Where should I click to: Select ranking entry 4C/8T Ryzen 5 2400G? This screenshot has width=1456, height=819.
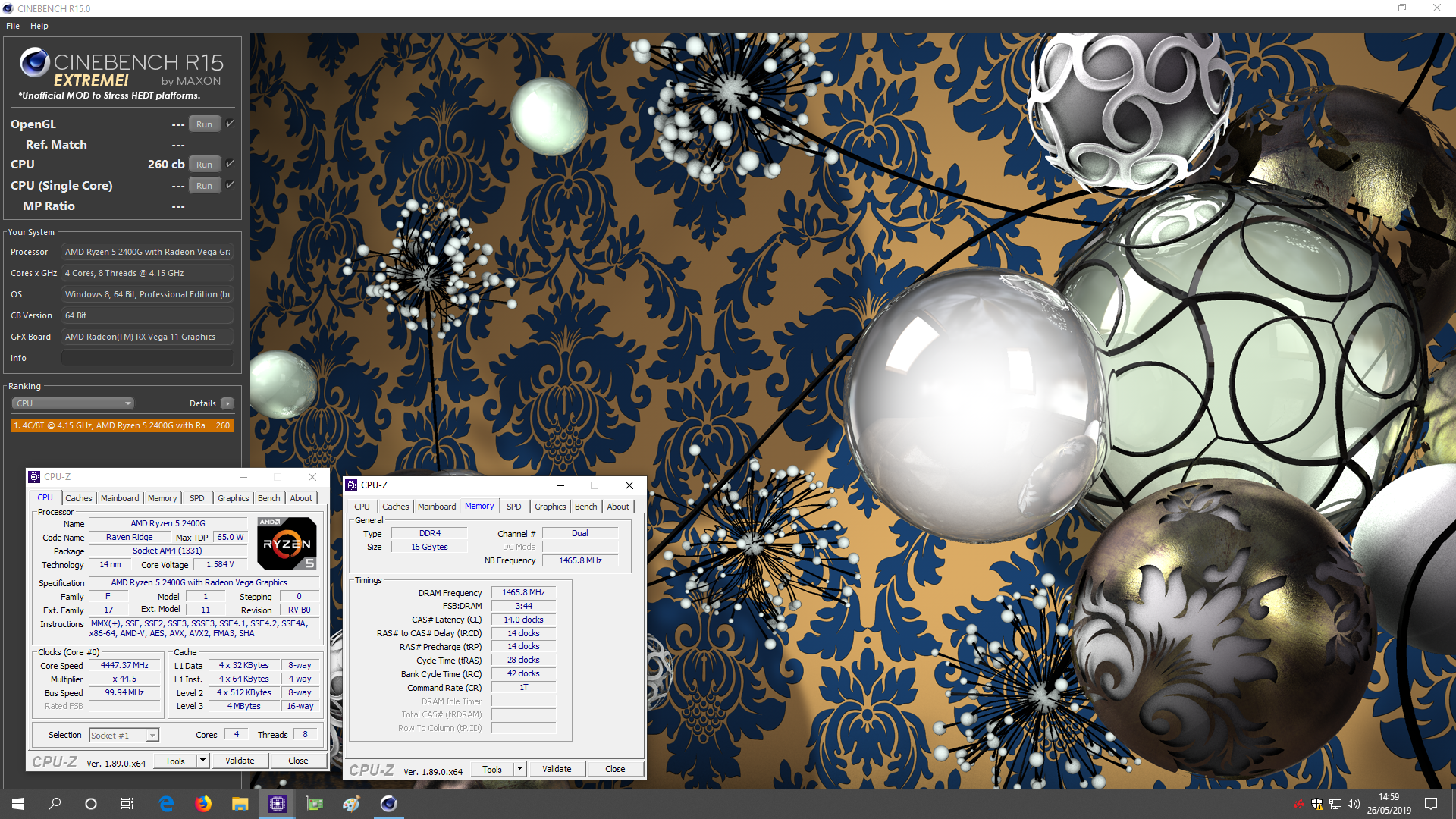[x=122, y=425]
